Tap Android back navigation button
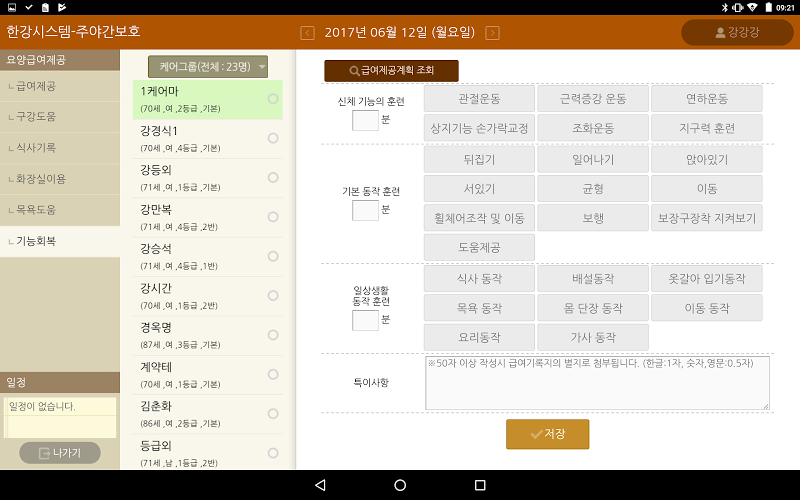Viewport: 800px width, 500px height. coord(320,485)
